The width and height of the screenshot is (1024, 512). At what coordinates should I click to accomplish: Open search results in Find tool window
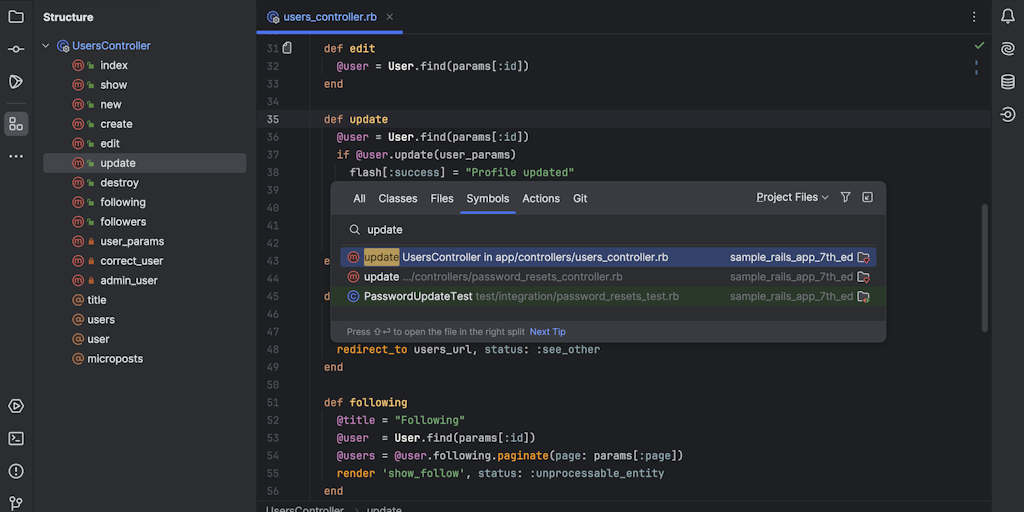pos(867,198)
